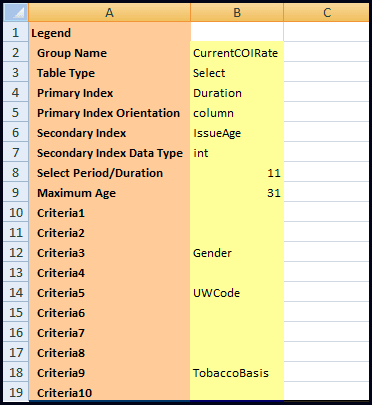The height and width of the screenshot is (405, 372).
Task: Select the UWCode cell
Action: [x=237, y=293]
